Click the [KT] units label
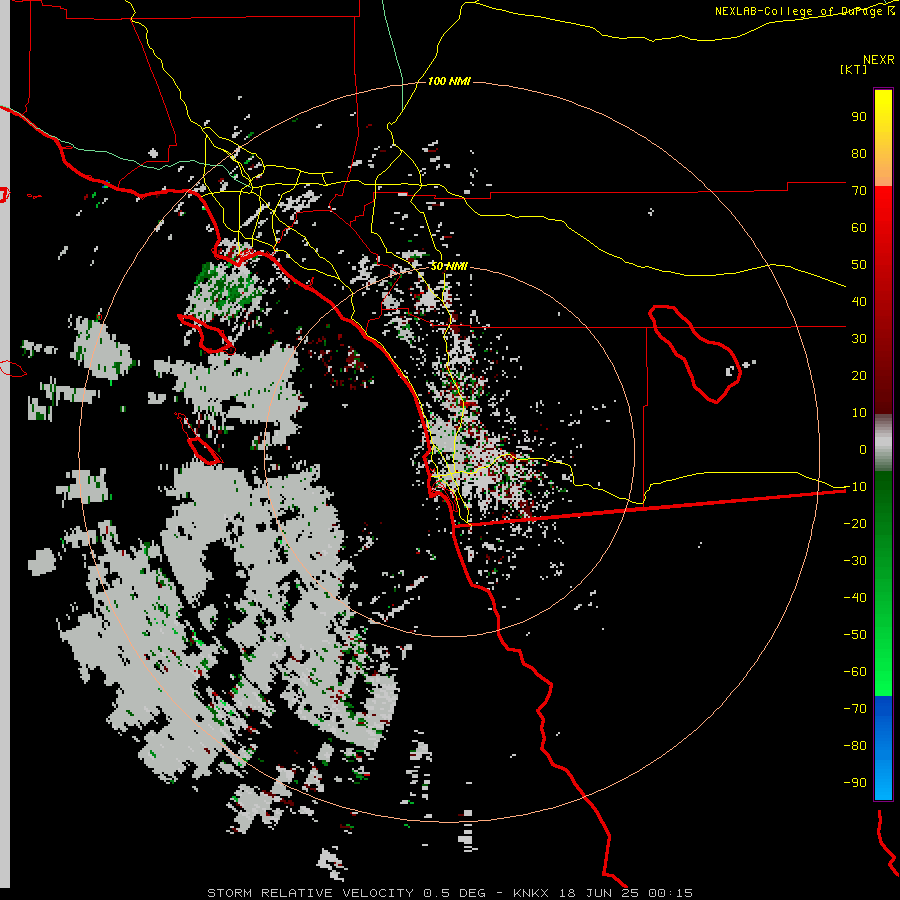This screenshot has height=900, width=900. pyautogui.click(x=854, y=69)
